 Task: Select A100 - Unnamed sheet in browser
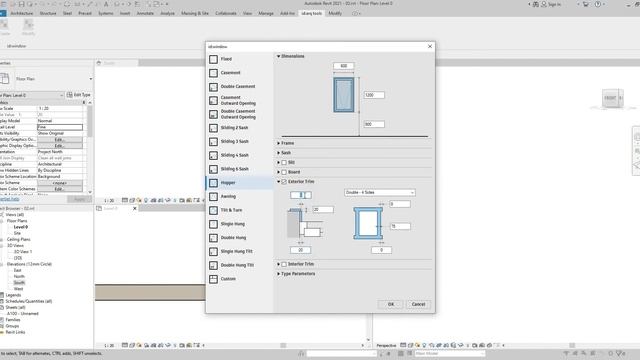pyautogui.click(x=22, y=314)
